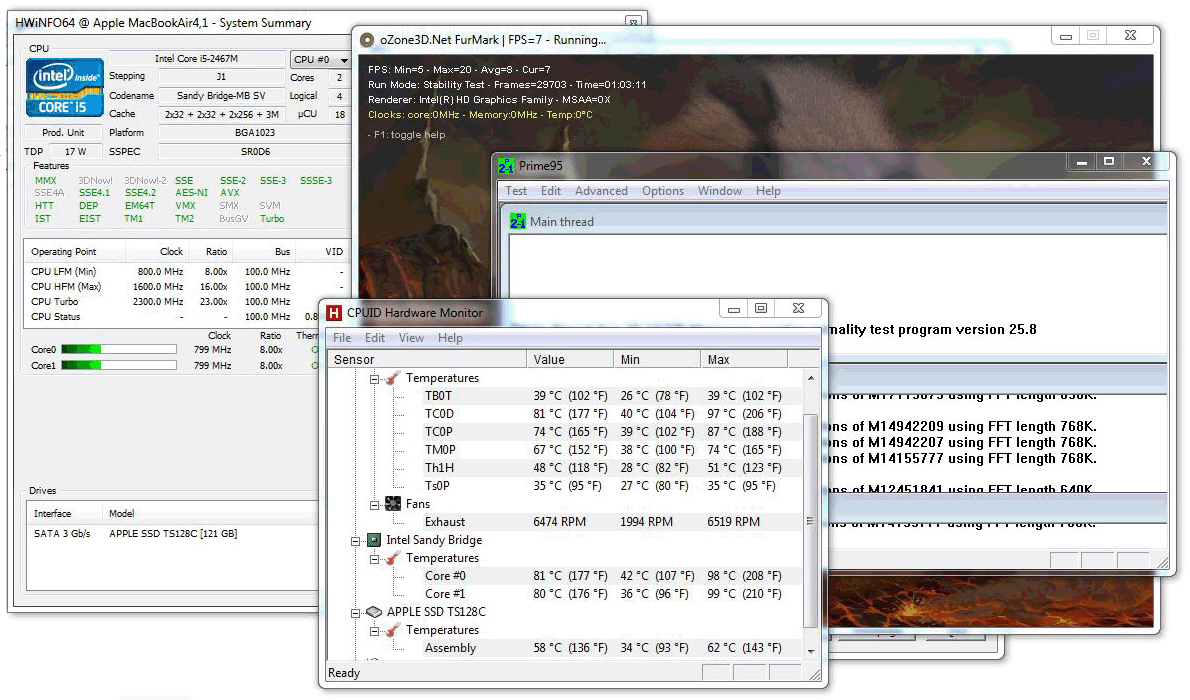Image resolution: width=1190 pixels, height=700 pixels.
Task: Click the Intel Core i5-2467M name field
Action: [x=197, y=58]
